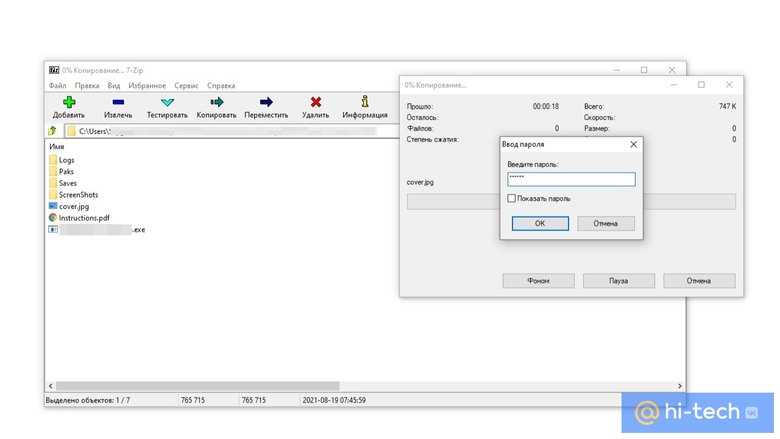Image resolution: width=780 pixels, height=439 pixels.
Task: Click the cover.jpg file name in the list
Action: tap(74, 206)
